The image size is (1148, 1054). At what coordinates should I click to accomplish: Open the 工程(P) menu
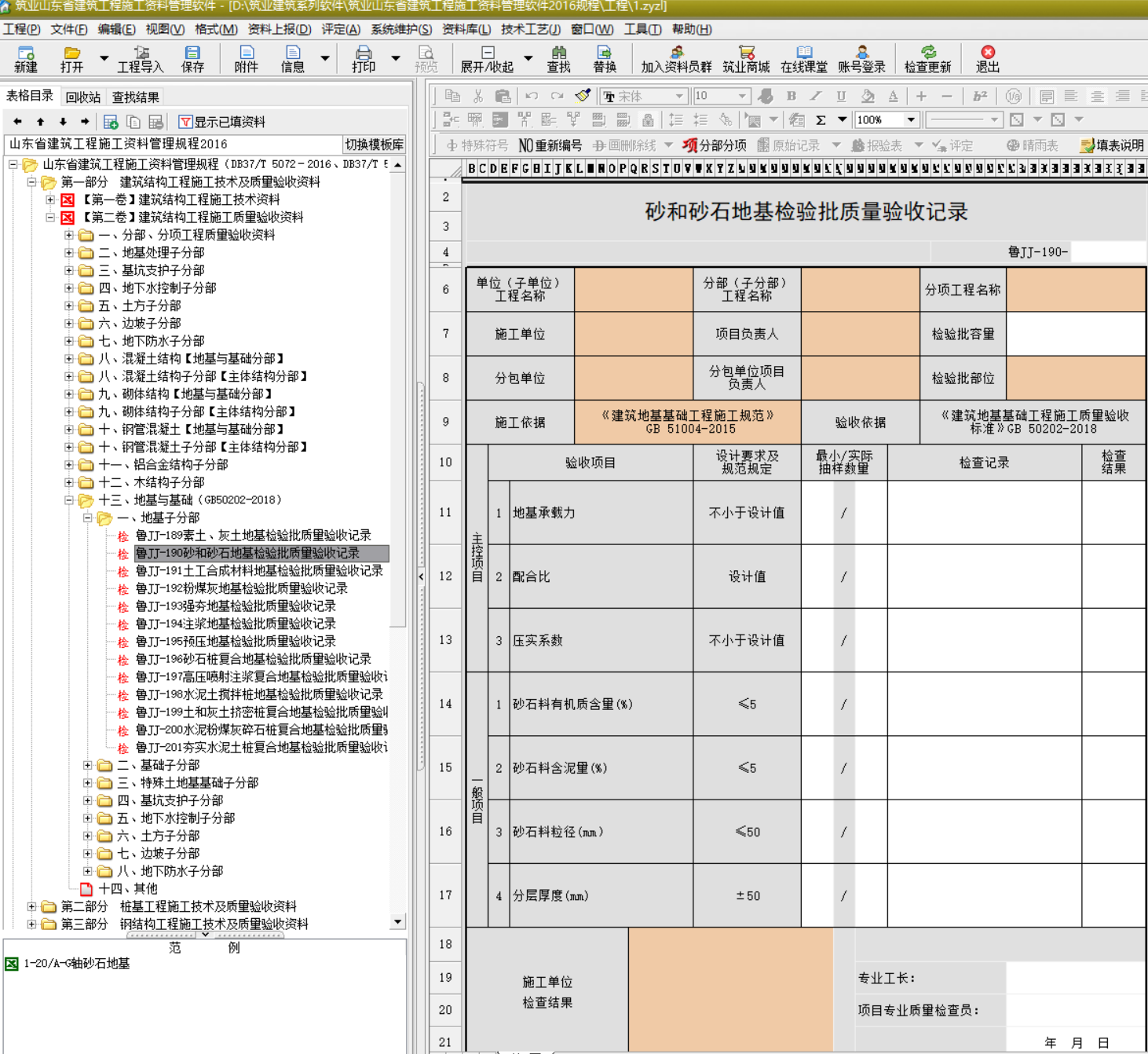pyautogui.click(x=21, y=29)
